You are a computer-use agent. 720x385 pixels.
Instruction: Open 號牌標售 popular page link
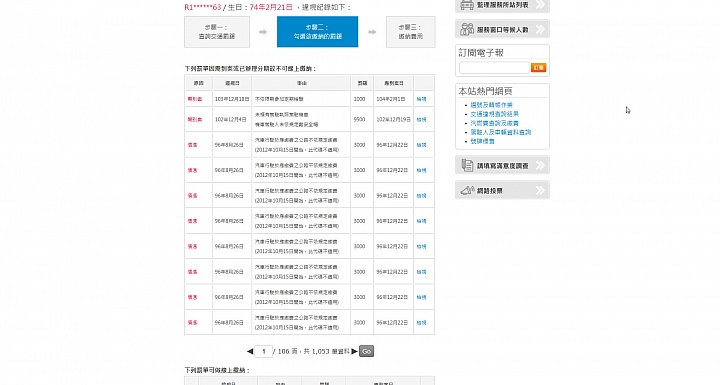point(482,141)
